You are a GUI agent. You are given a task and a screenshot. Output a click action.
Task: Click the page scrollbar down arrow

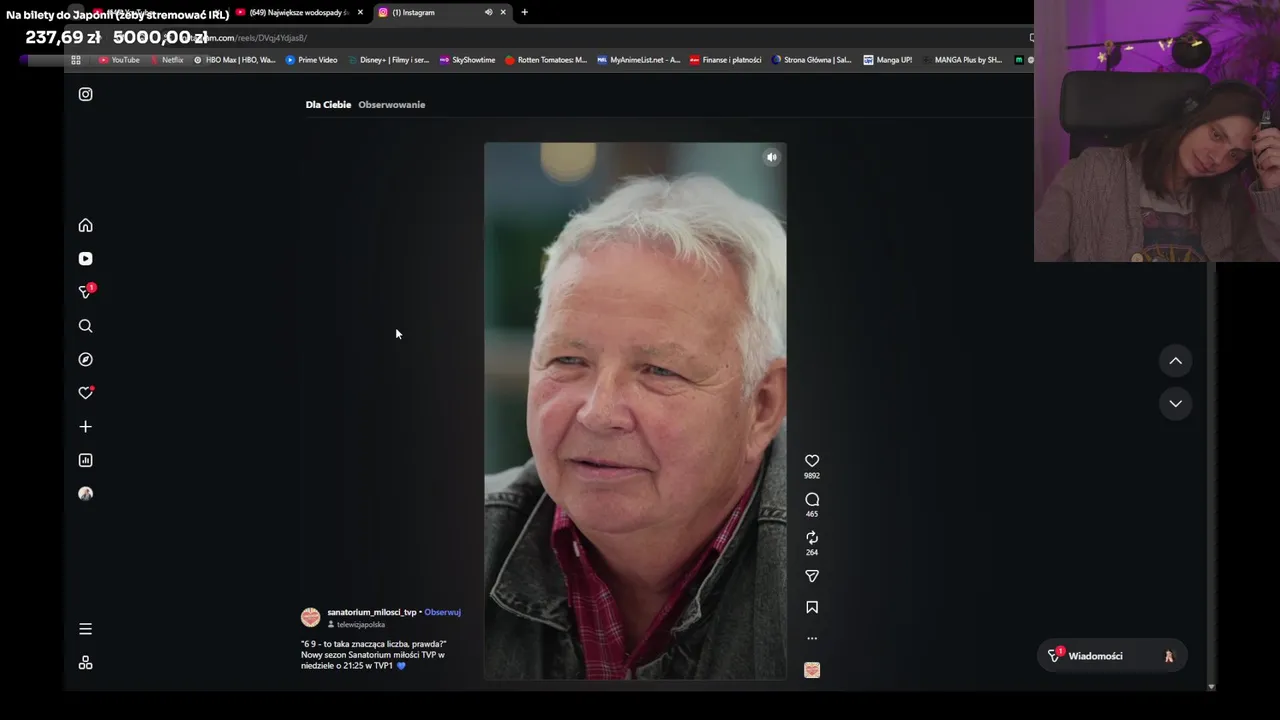pyautogui.click(x=1211, y=687)
